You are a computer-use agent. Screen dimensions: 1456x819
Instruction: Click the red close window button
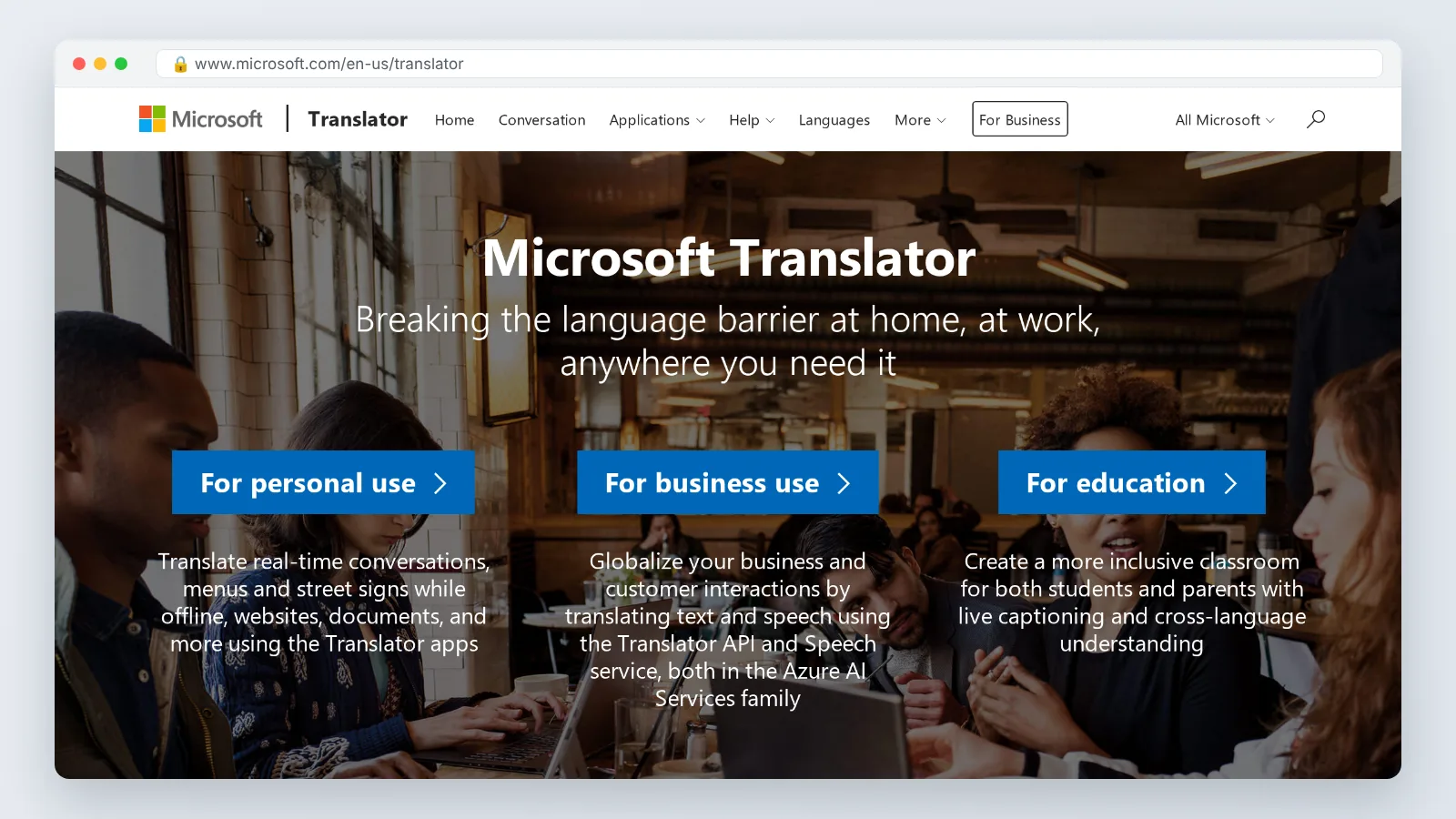coord(79,64)
